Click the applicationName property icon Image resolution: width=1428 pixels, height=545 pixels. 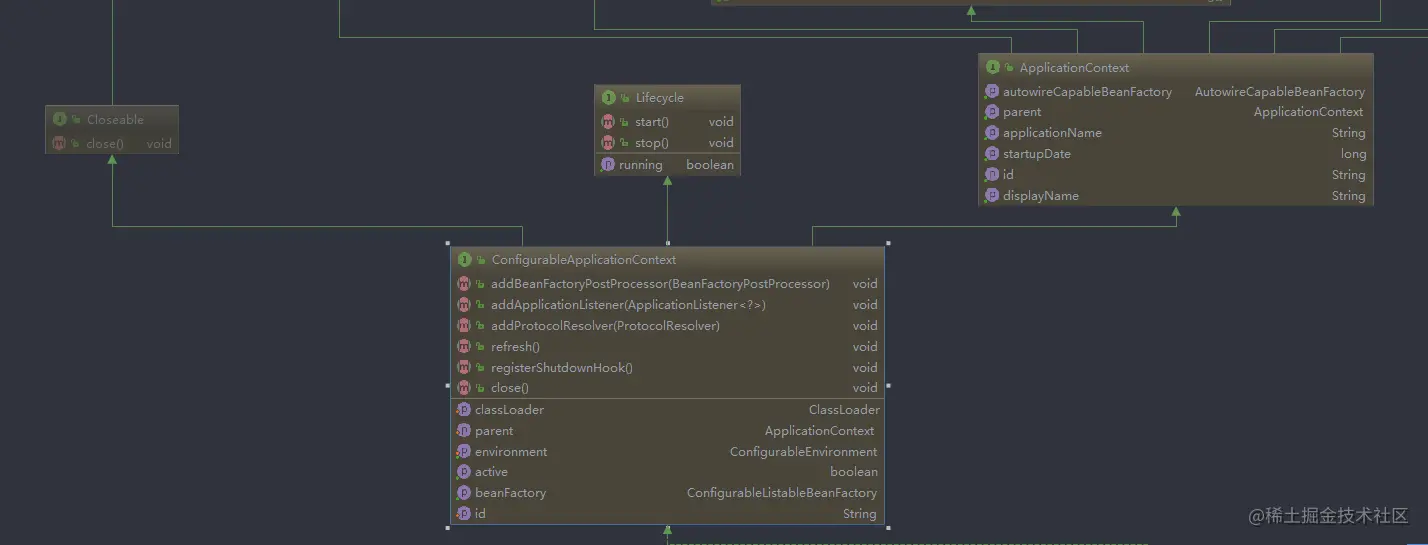pos(992,133)
